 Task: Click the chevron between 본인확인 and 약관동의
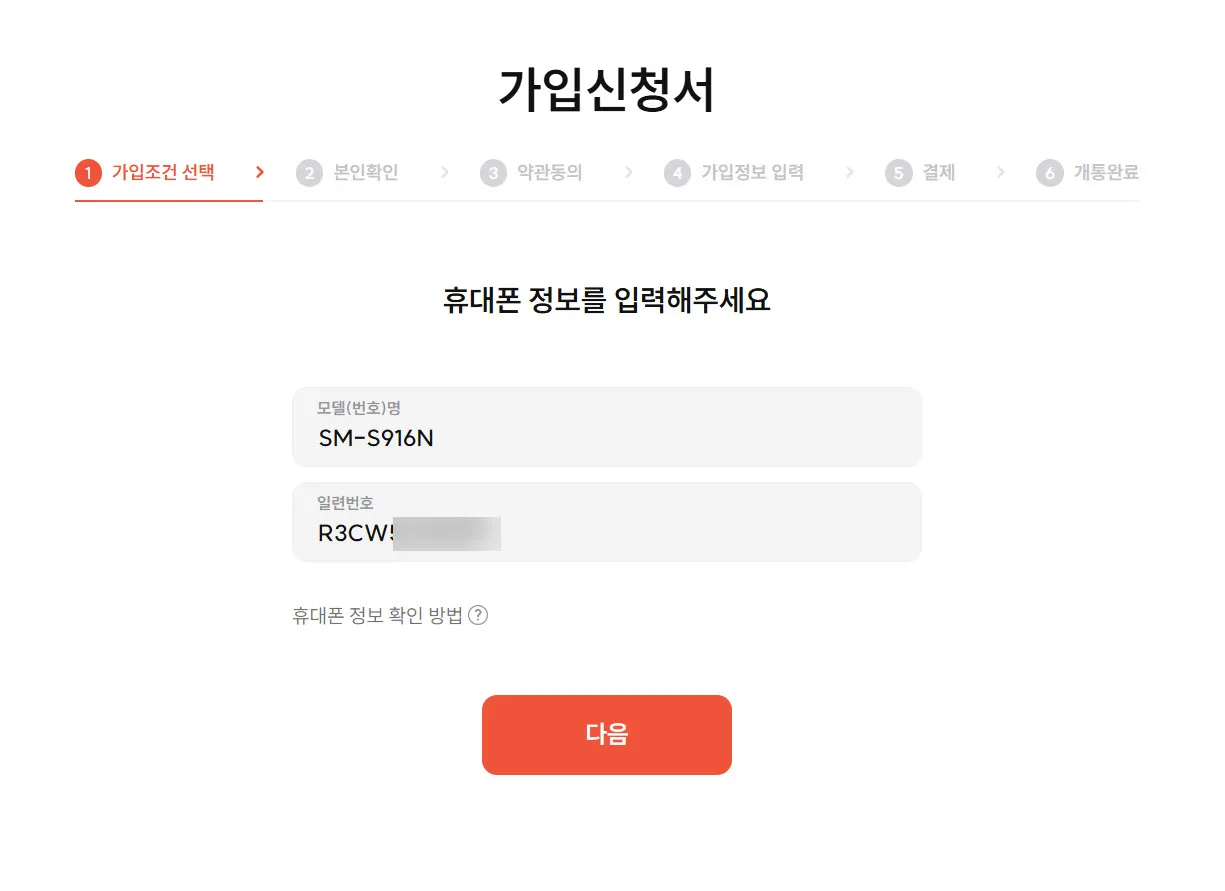pyautogui.click(x=444, y=172)
